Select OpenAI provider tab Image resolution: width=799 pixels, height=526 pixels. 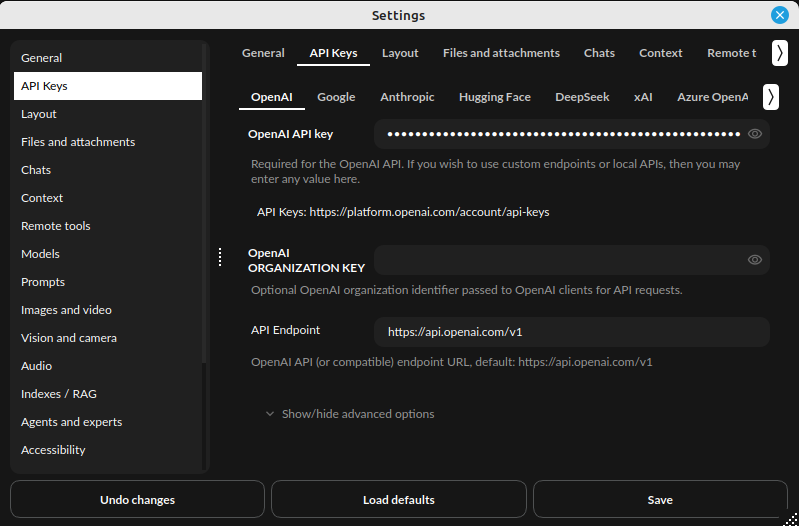click(272, 97)
